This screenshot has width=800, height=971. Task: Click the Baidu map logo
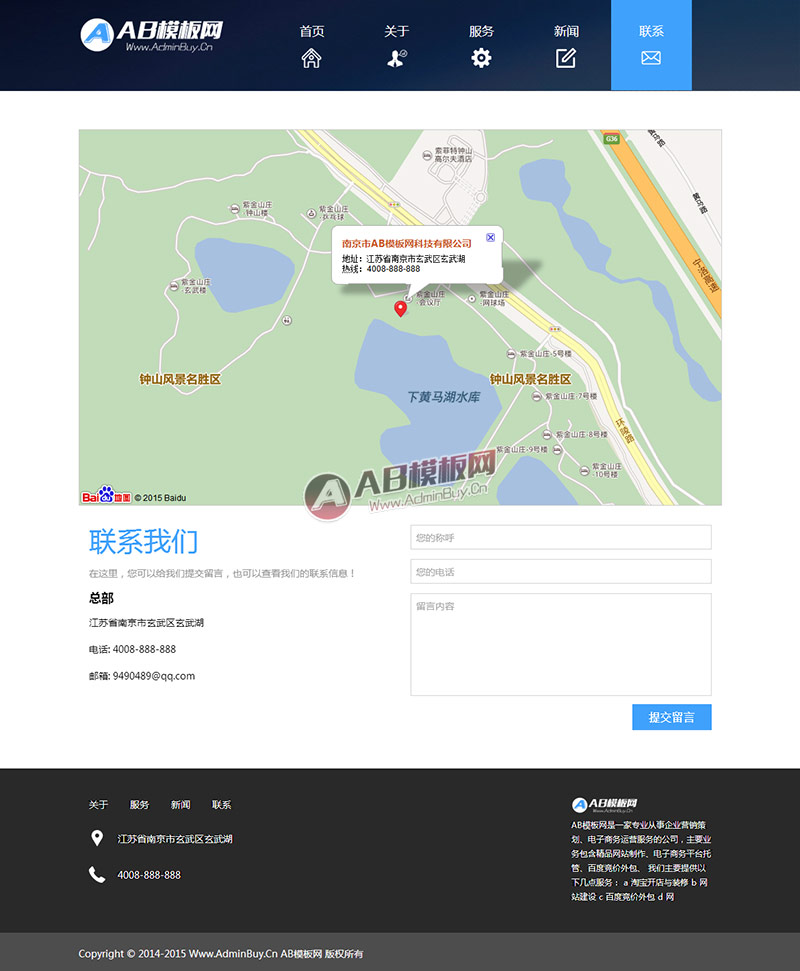[x=106, y=495]
